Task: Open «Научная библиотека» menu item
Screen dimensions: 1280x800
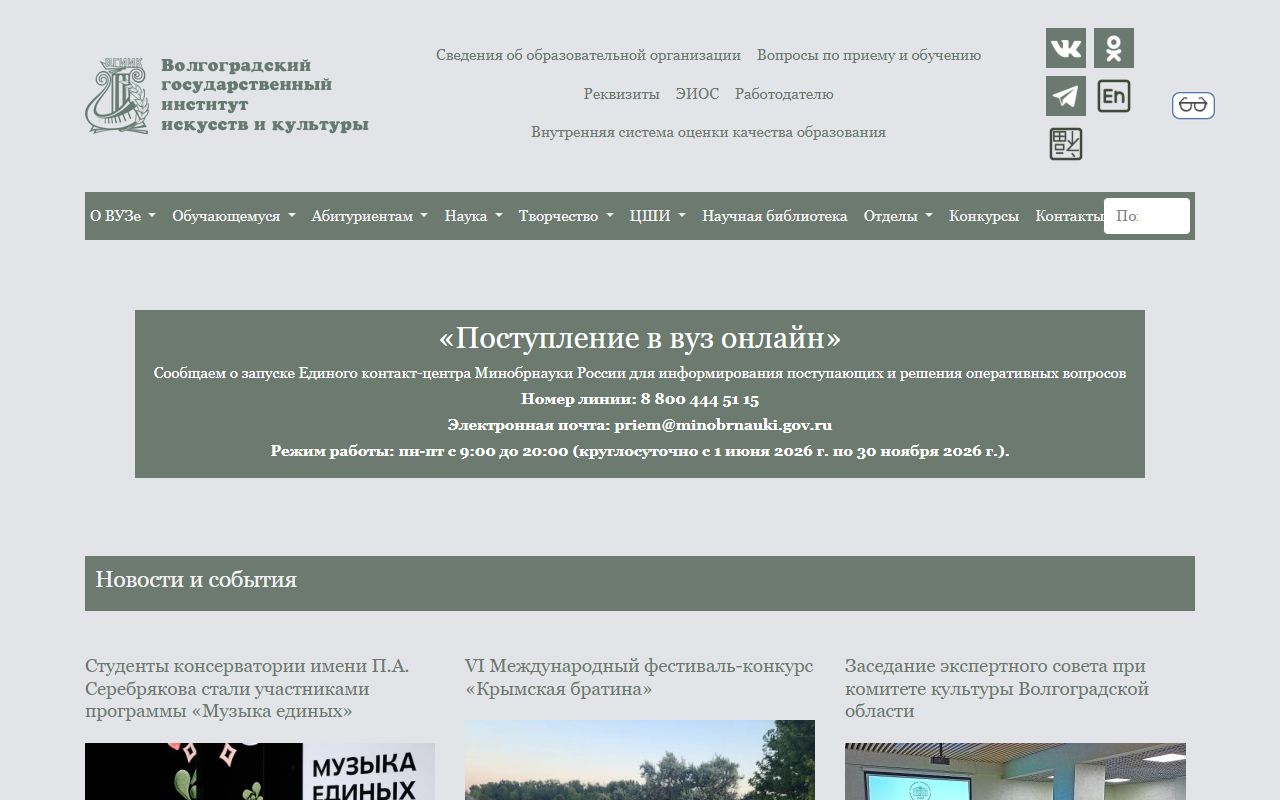Action: click(775, 216)
